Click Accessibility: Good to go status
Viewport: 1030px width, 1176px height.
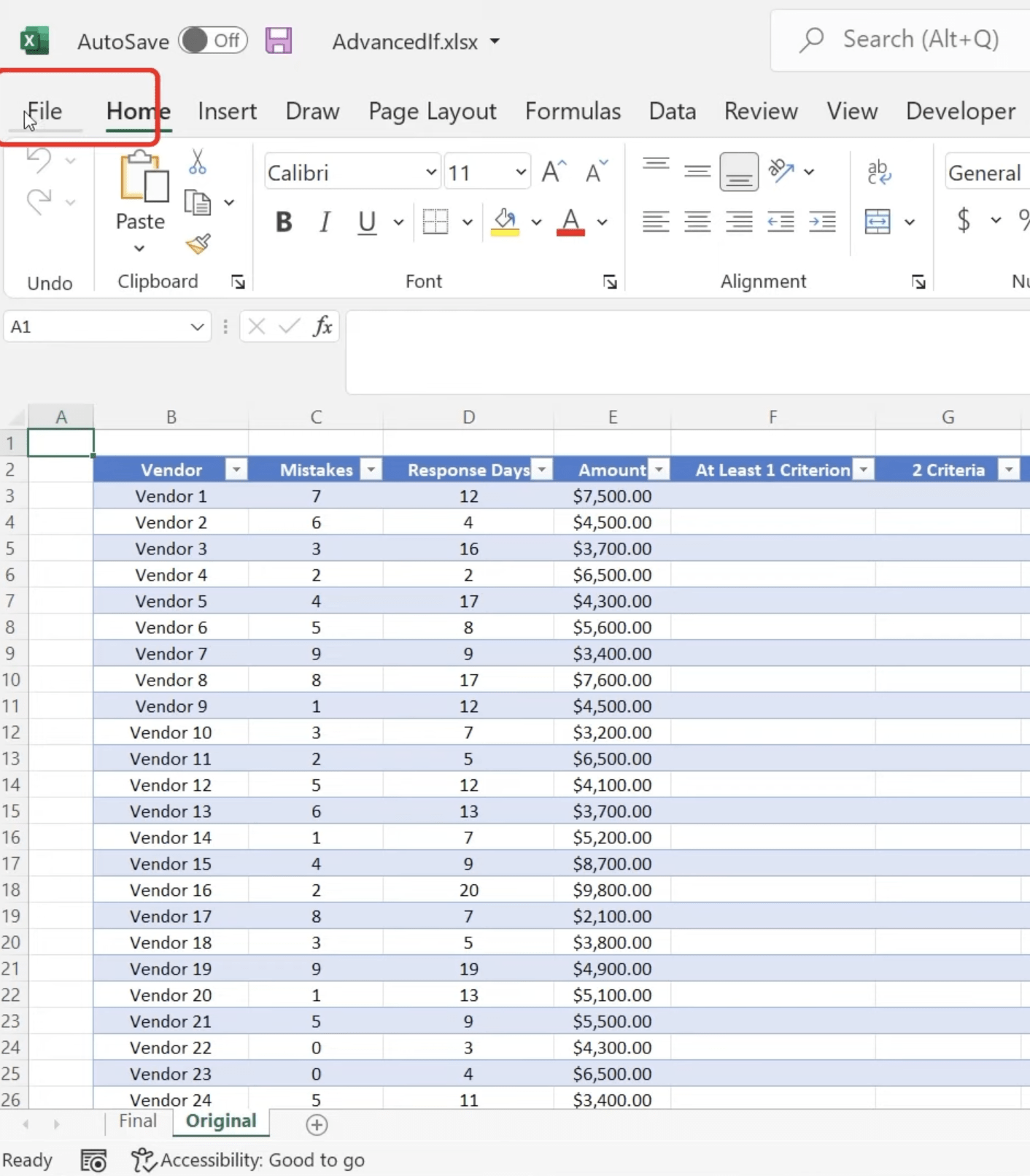point(248,1160)
